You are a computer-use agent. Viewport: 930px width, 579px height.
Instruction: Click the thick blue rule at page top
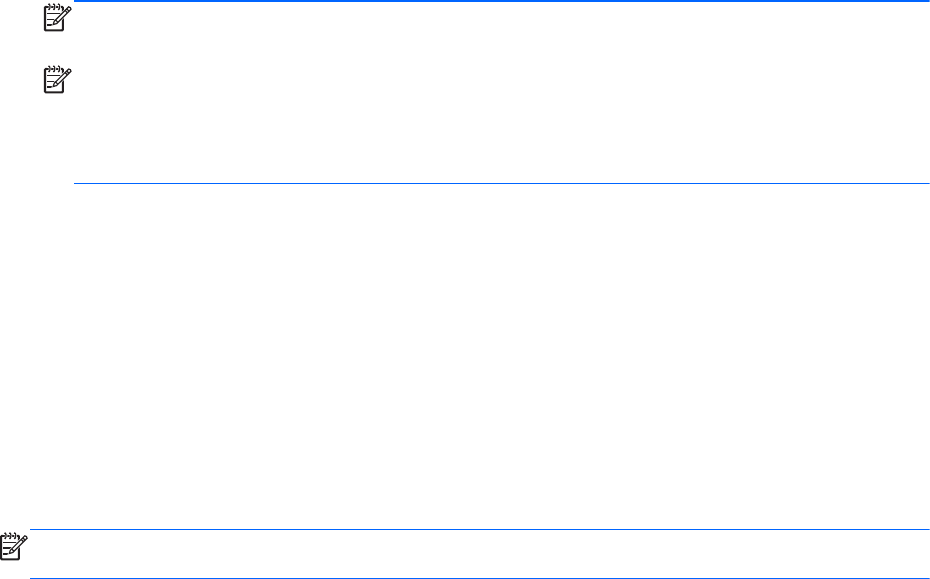coord(501,1)
